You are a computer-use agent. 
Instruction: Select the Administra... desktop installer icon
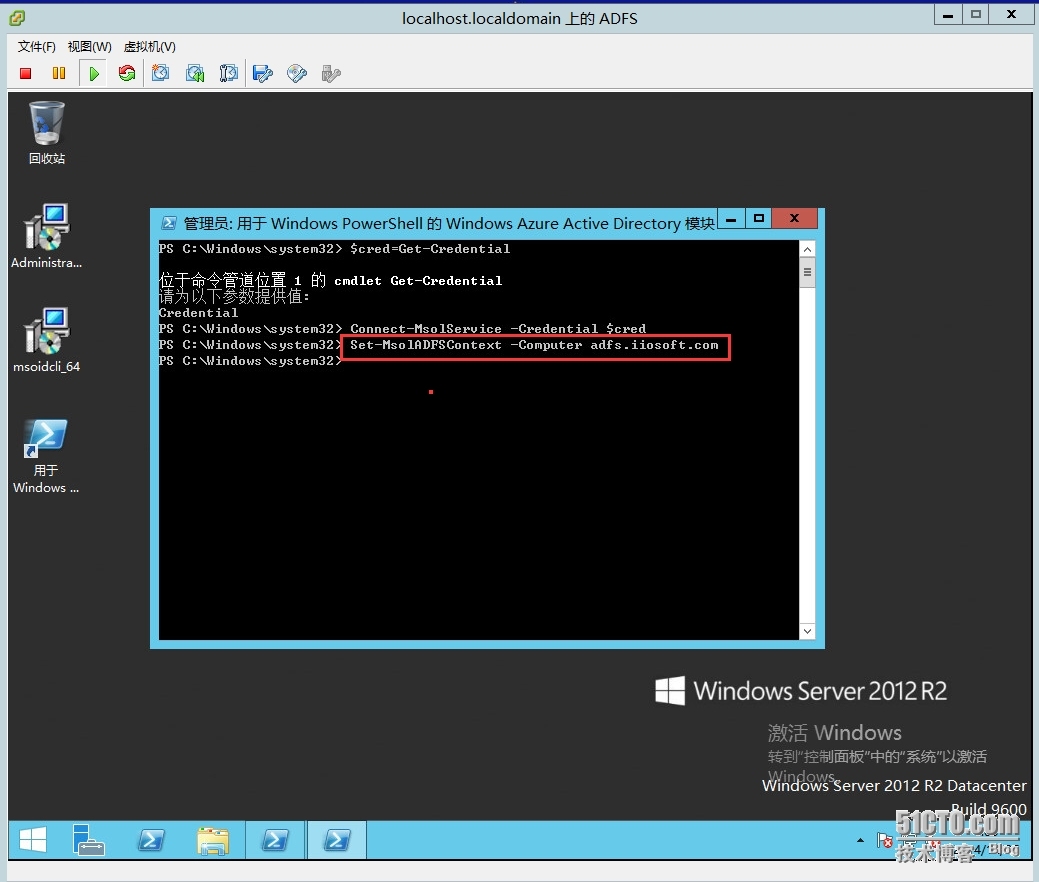(46, 236)
